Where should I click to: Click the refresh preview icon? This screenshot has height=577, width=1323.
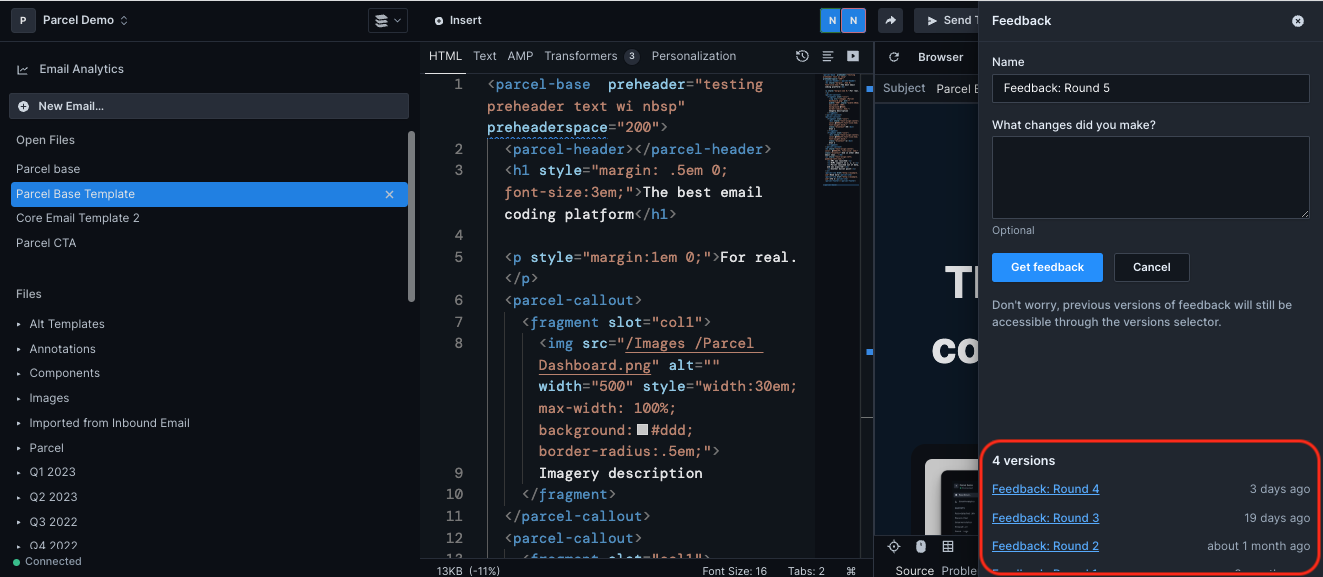[x=894, y=57]
